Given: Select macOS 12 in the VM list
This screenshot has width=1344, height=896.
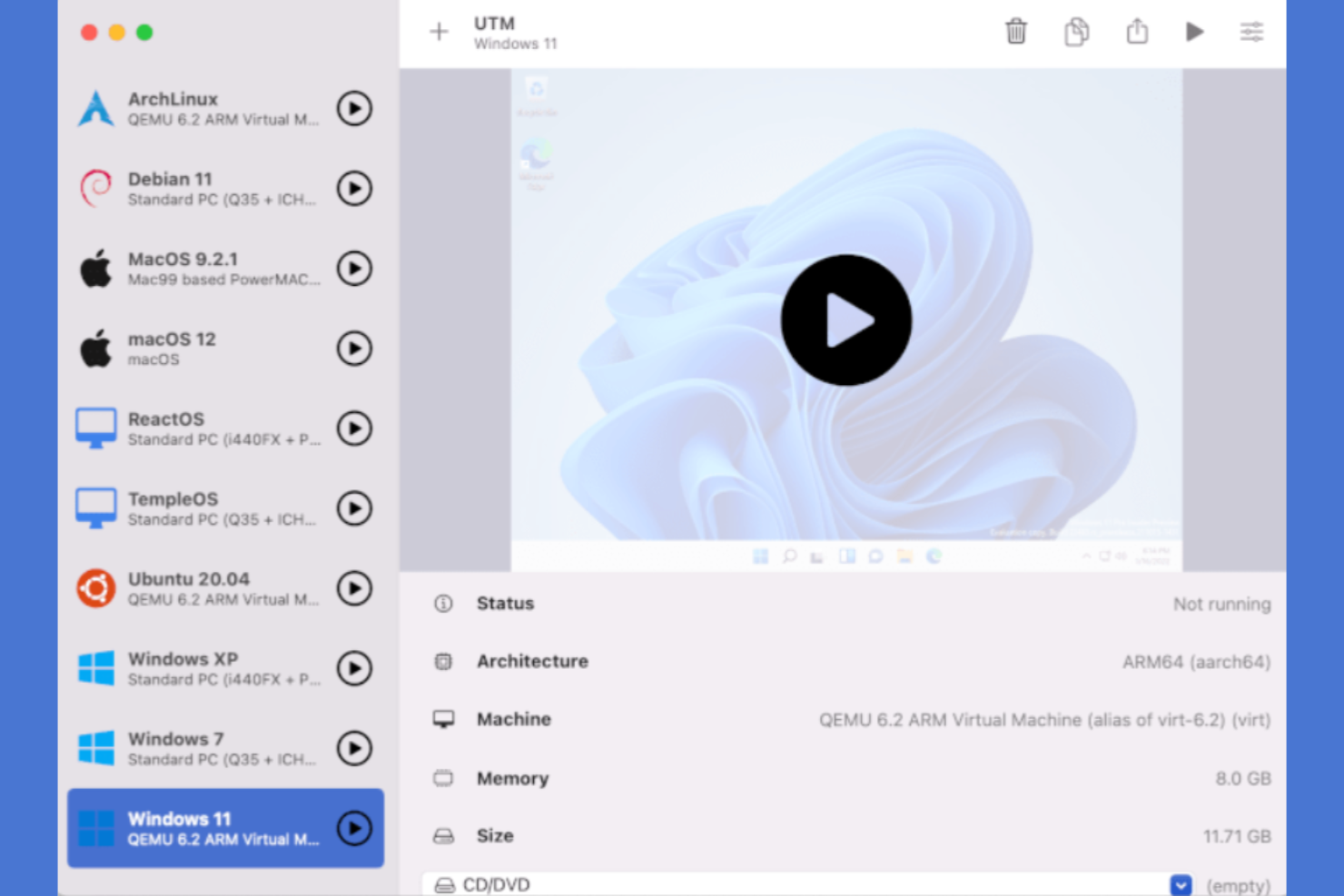Looking at the screenshot, I should [x=225, y=348].
